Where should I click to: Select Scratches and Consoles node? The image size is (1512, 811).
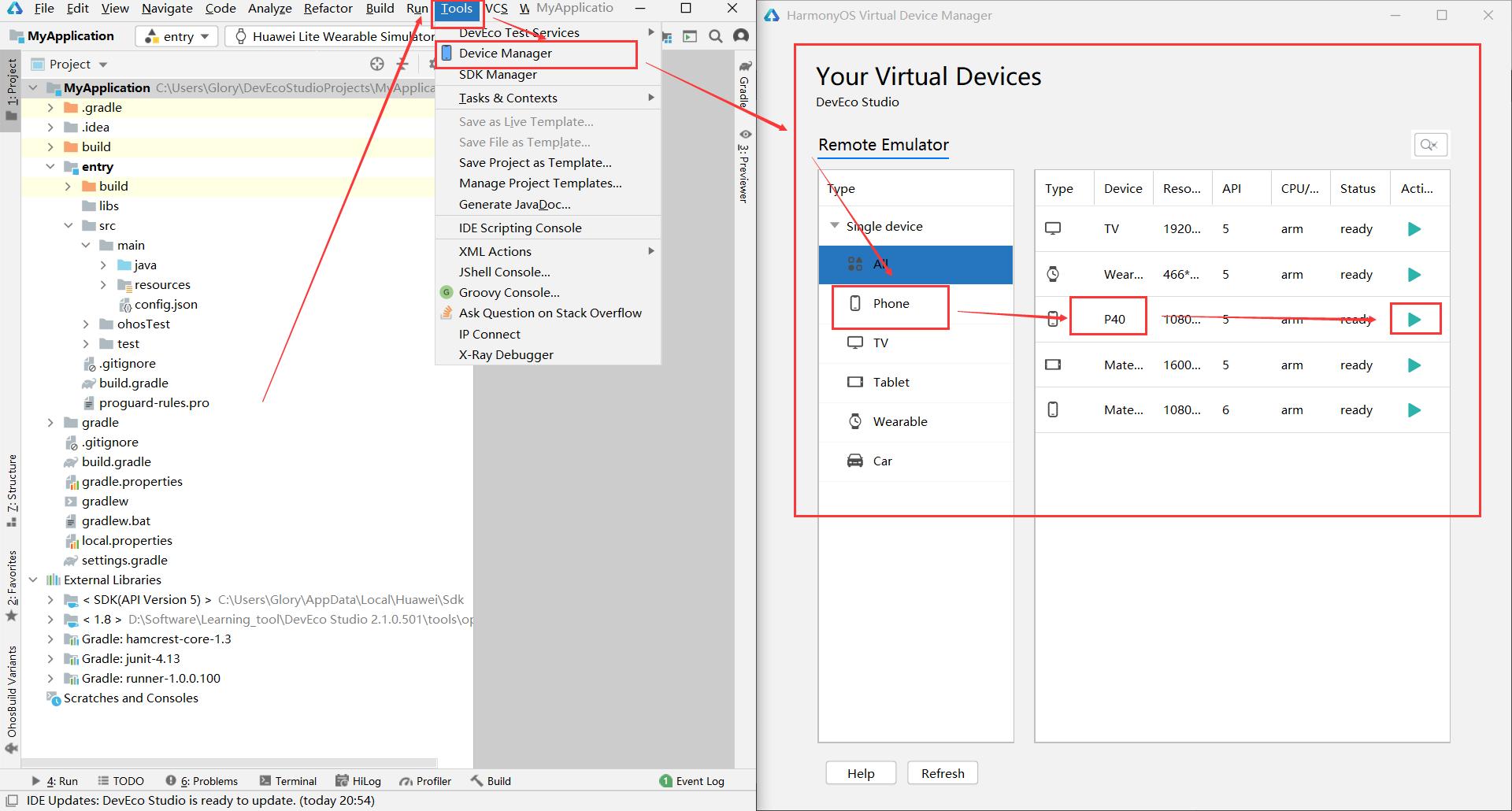pyautogui.click(x=123, y=698)
